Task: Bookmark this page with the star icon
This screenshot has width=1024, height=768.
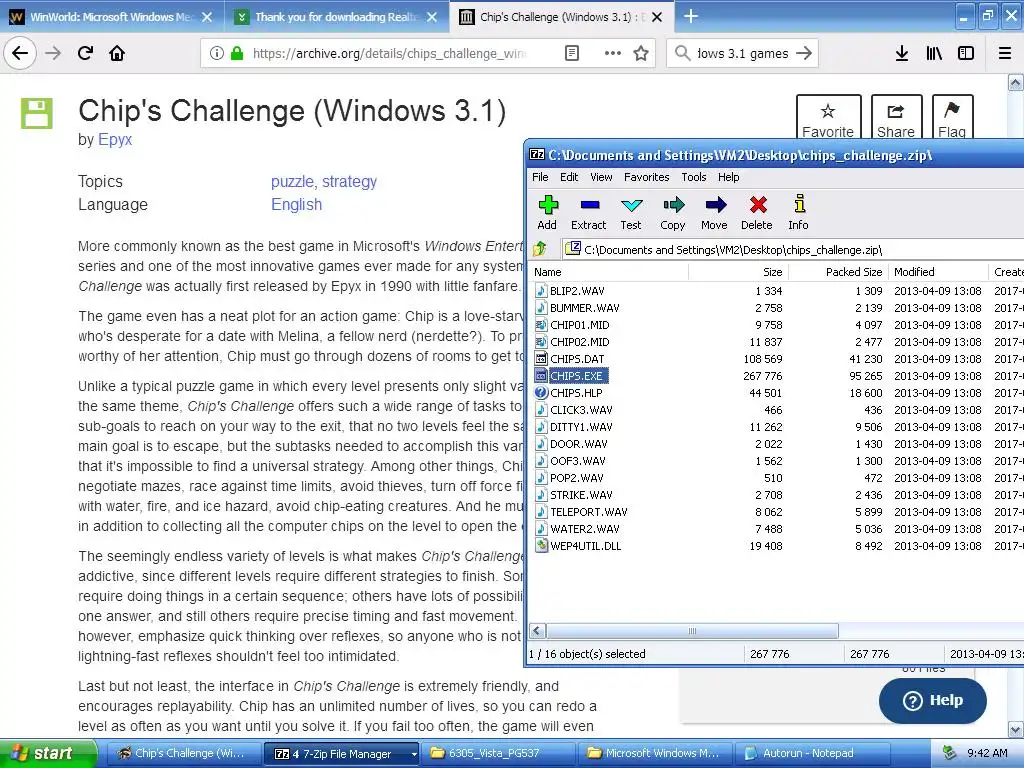Action: (x=641, y=54)
